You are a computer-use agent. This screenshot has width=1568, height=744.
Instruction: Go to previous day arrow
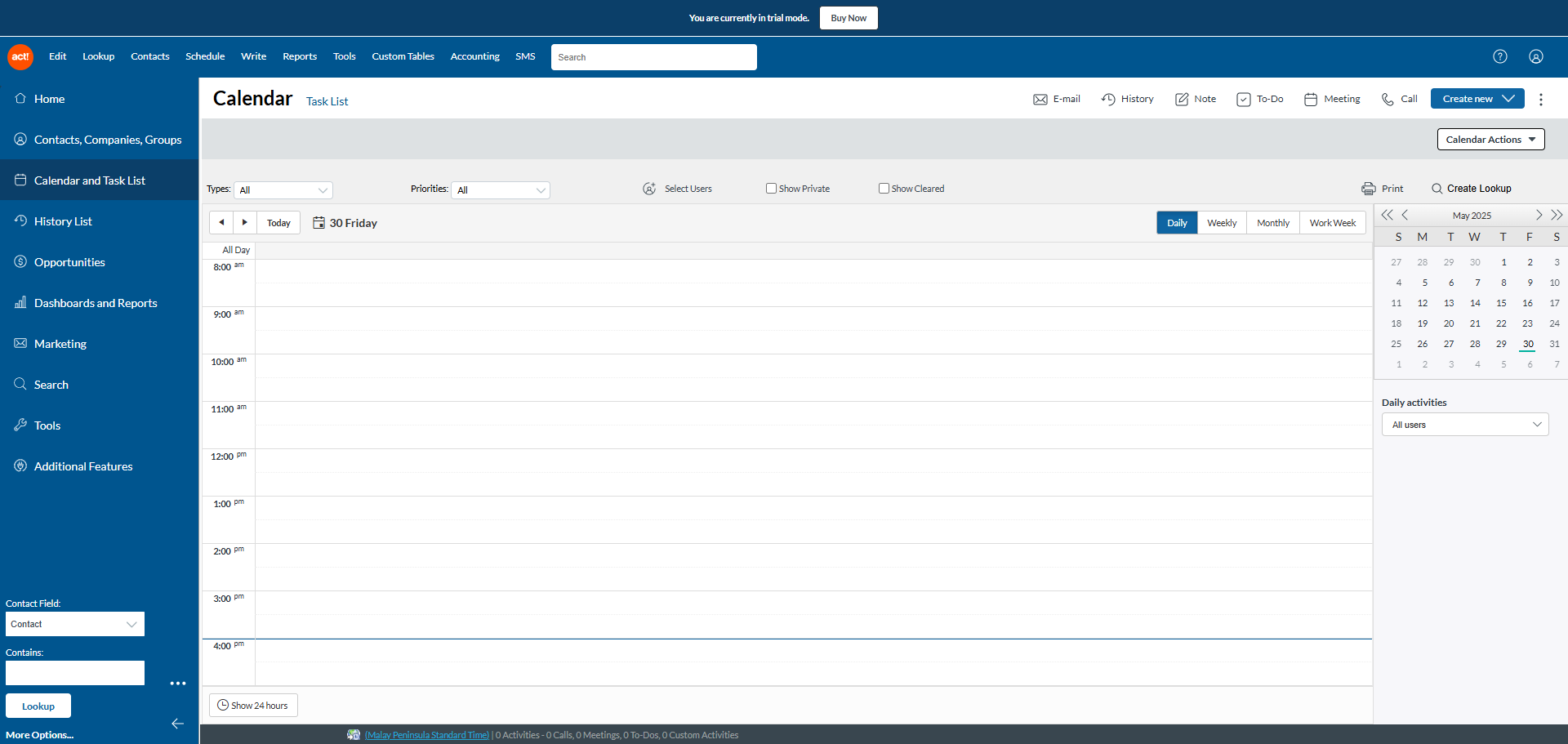pos(221,223)
